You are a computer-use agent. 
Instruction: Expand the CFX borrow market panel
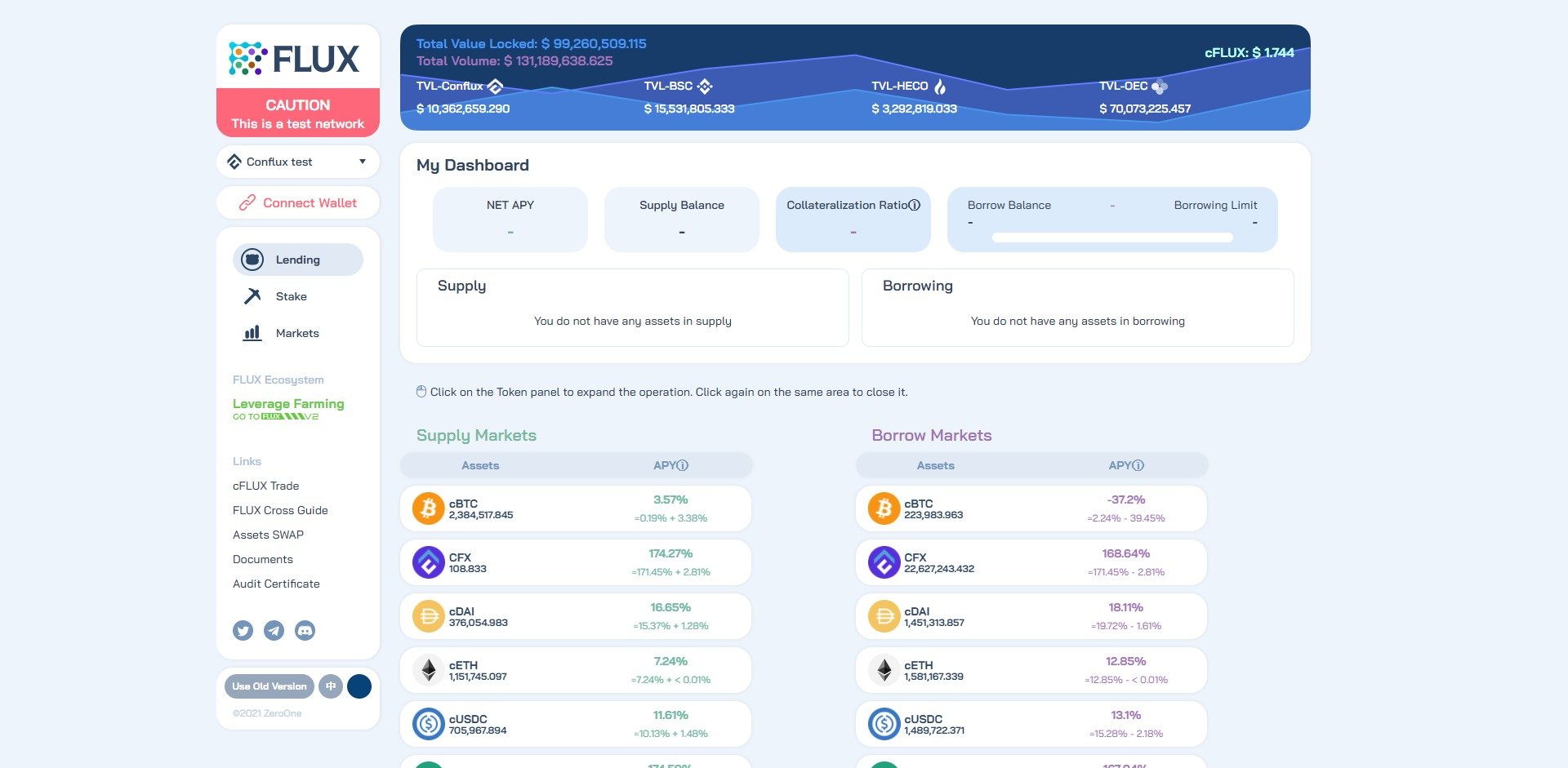point(1031,563)
